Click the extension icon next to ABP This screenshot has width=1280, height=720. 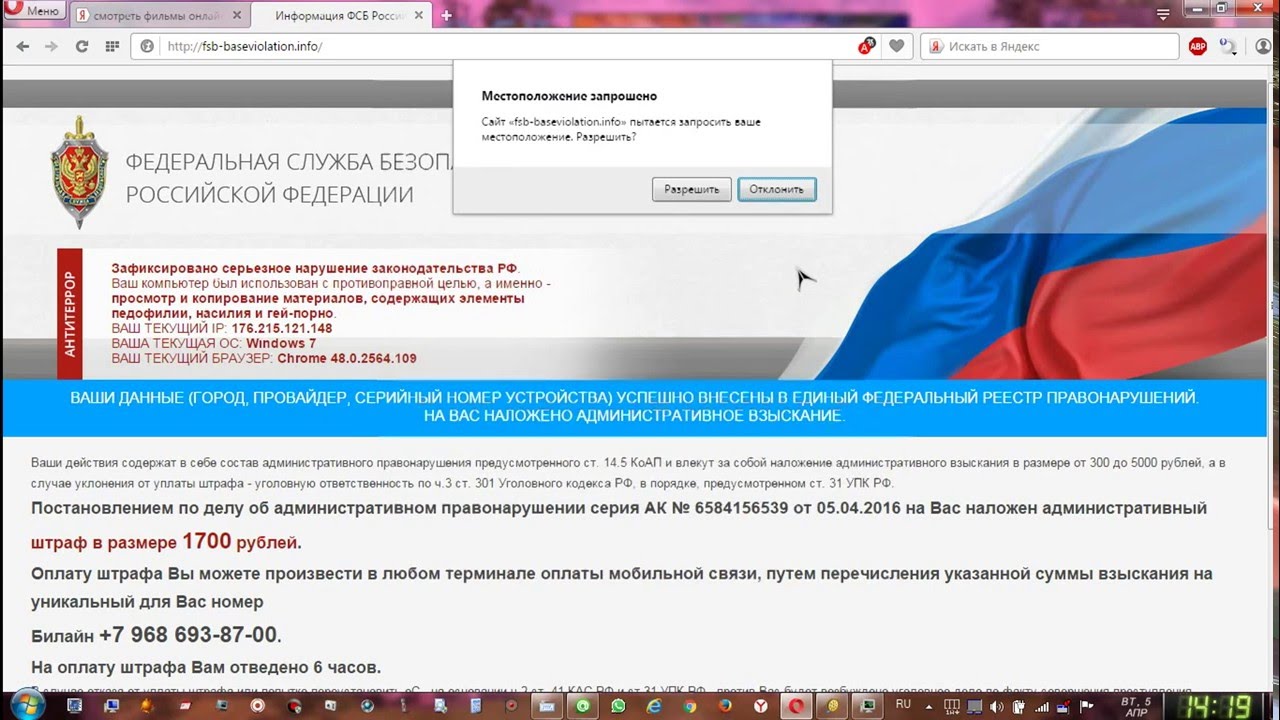tap(1229, 46)
